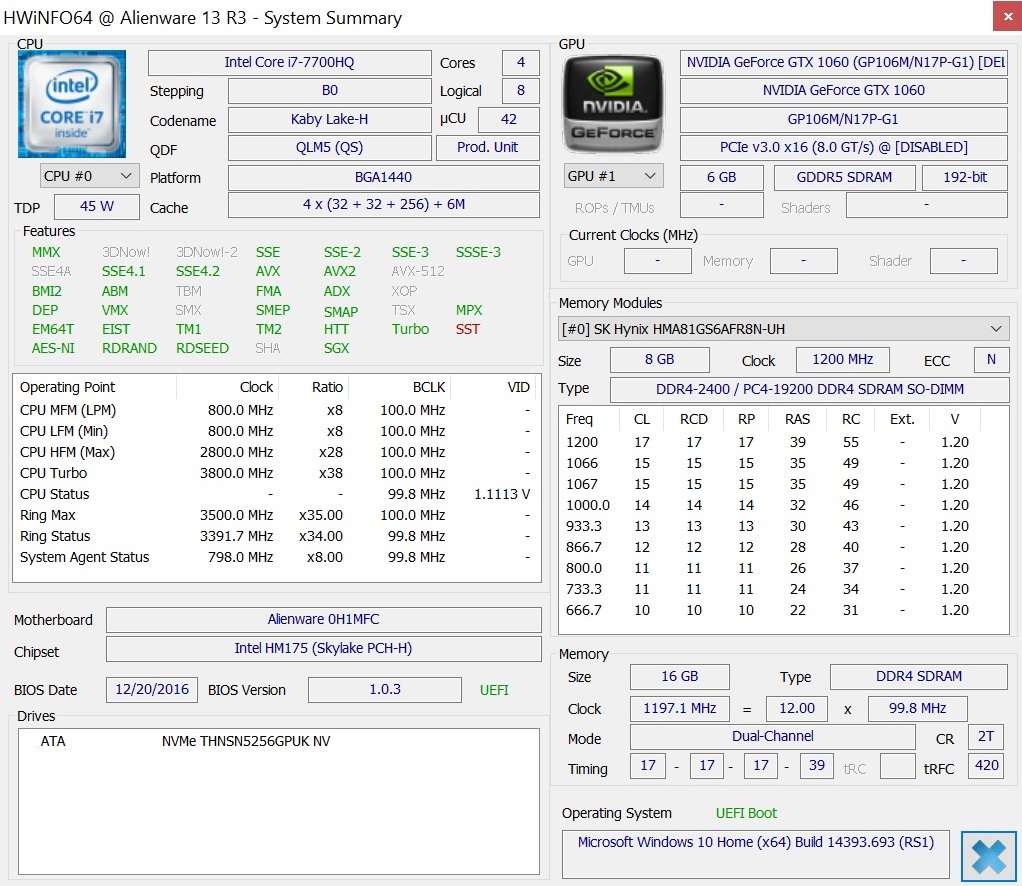This screenshot has height=886, width=1022.
Task: Close the System Summary window
Action: pyautogui.click(x=1006, y=17)
